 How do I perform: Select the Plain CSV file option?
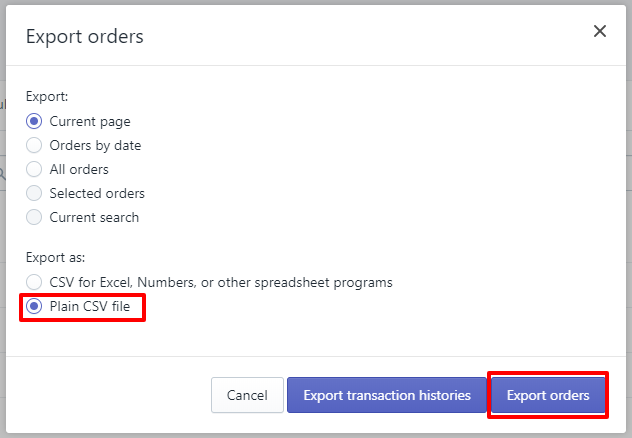click(34, 306)
